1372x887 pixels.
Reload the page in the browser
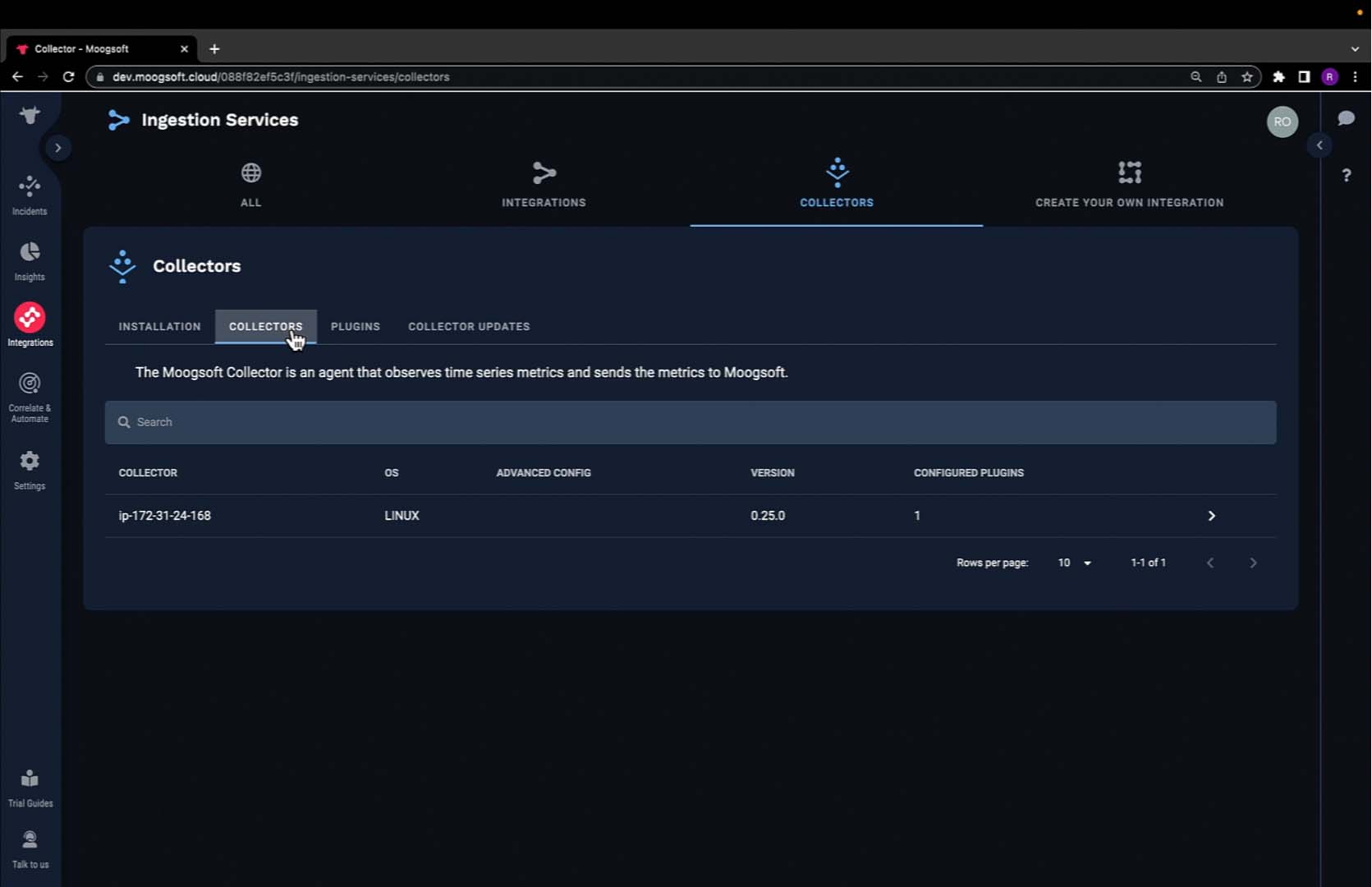tap(69, 76)
